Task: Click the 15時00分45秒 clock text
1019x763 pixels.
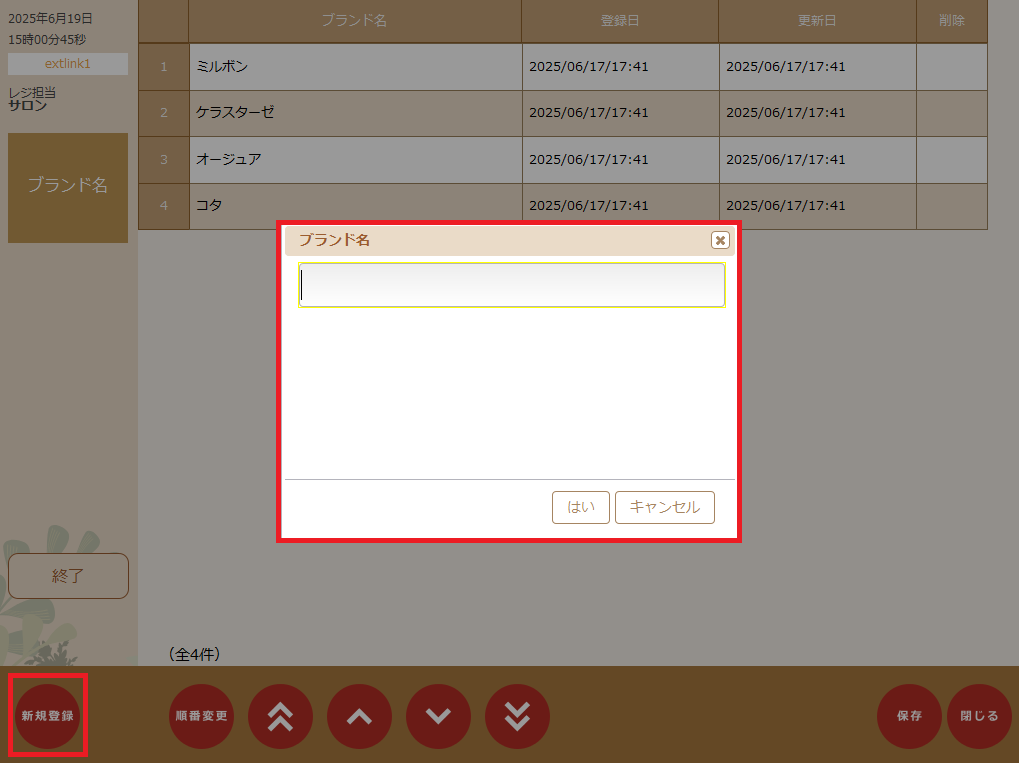Action: coord(47,40)
